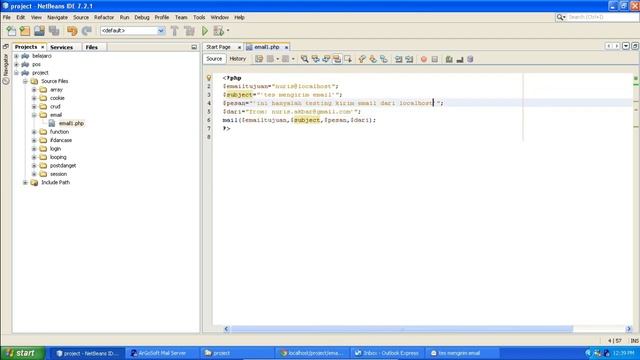Open the Debug Project dropdown arrow
Viewport: 640px width, 360px height.
pyautogui.click(x=228, y=31)
